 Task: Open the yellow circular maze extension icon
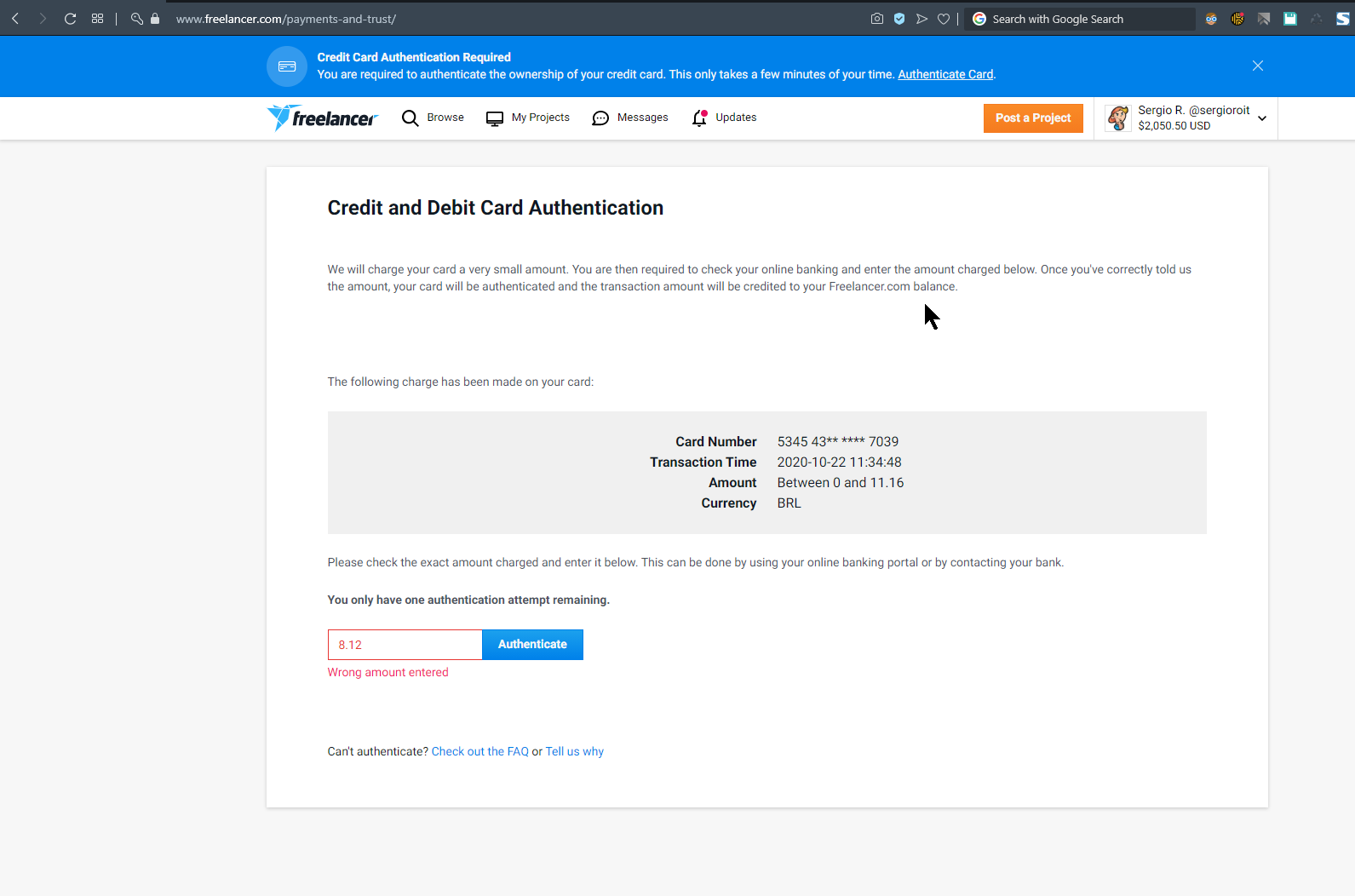tap(1237, 19)
